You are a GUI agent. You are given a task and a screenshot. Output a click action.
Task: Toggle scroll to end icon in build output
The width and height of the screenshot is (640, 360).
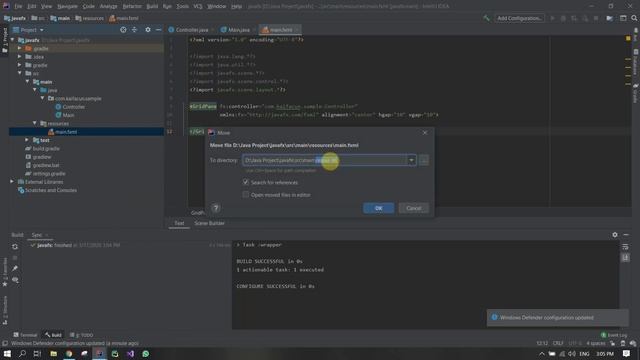pyautogui.click(x=625, y=258)
